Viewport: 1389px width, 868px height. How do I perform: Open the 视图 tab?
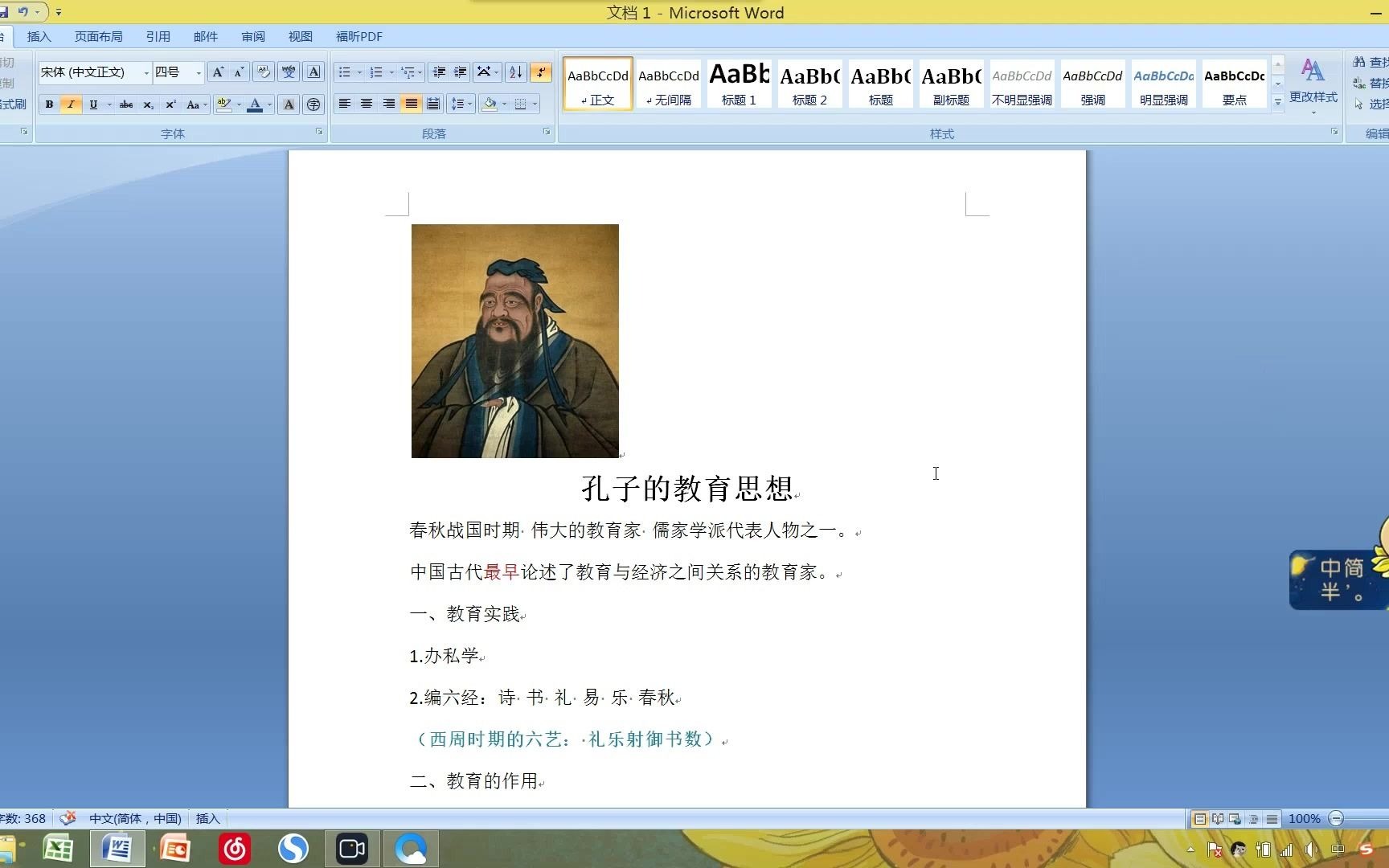click(x=301, y=36)
